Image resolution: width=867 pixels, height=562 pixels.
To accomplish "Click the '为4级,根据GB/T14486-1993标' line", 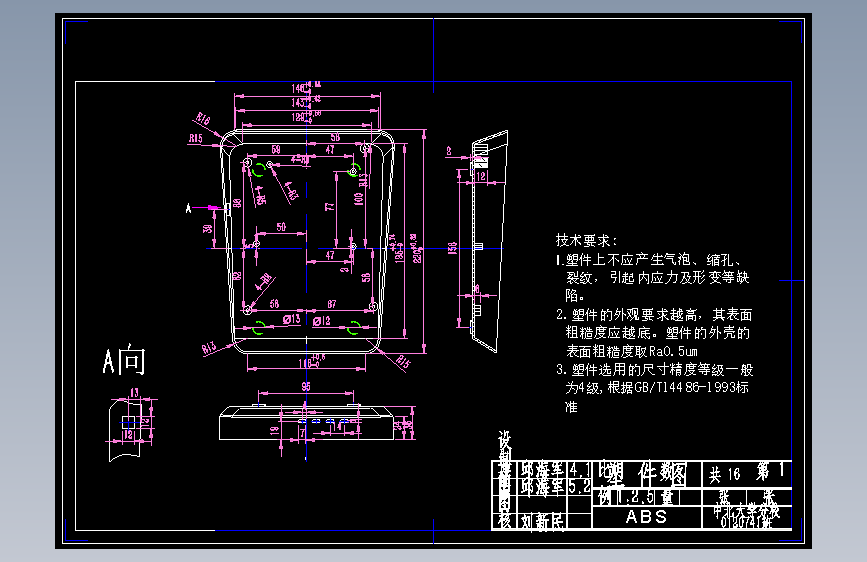I will click(657, 387).
